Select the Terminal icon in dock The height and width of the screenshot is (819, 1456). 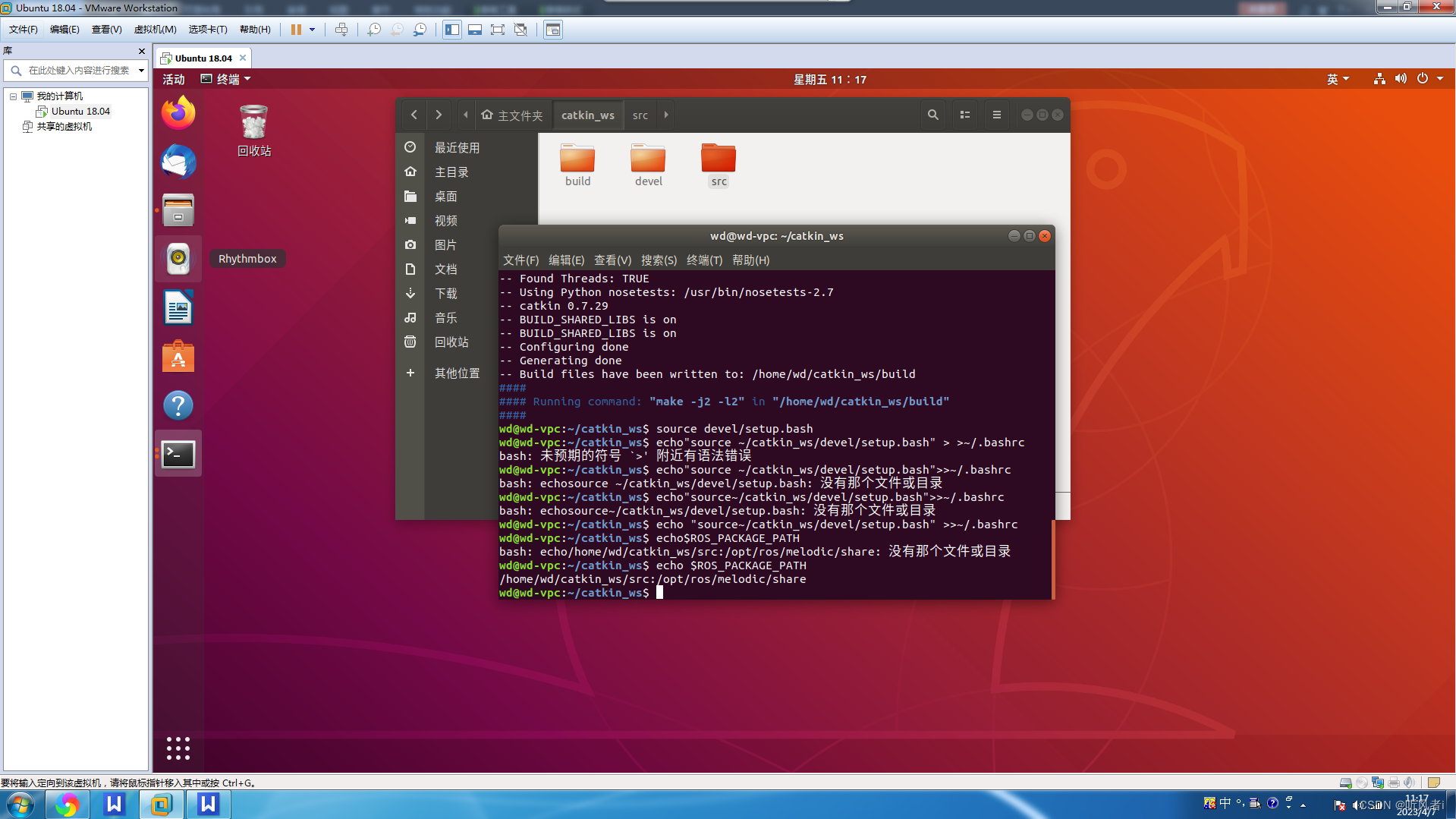178,454
